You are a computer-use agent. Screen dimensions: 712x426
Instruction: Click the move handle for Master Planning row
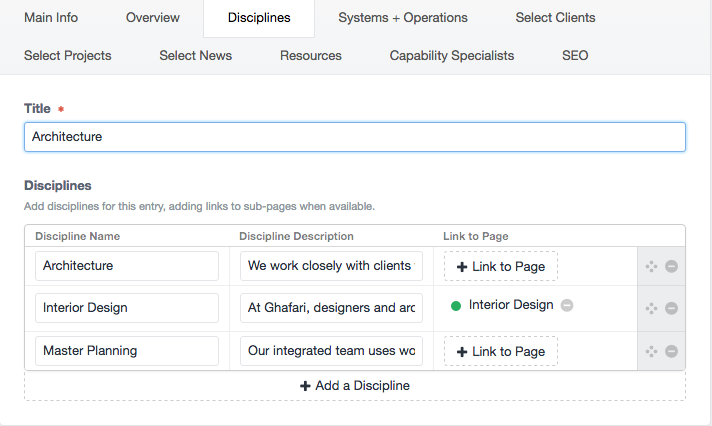[x=651, y=351]
